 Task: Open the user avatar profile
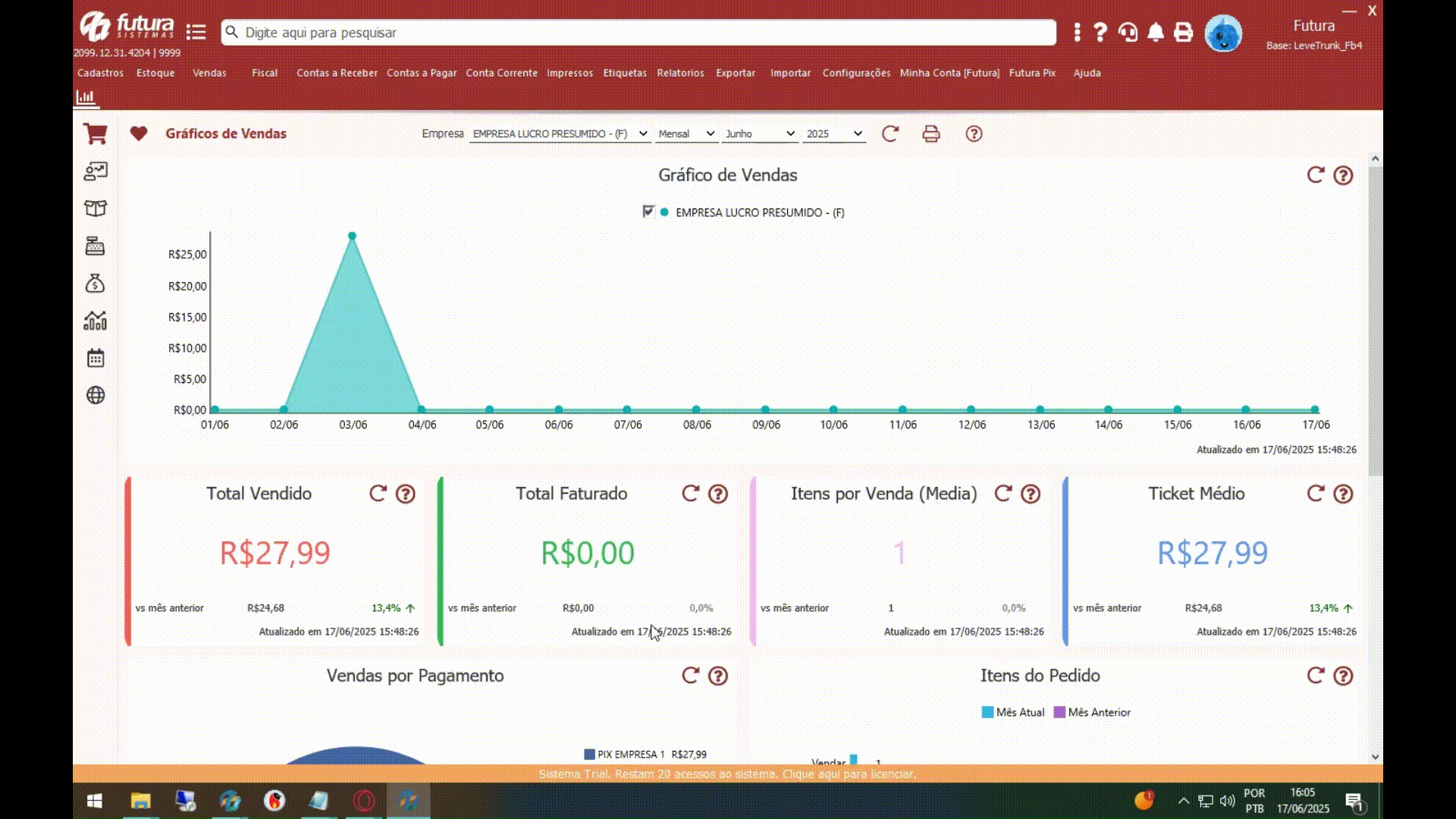point(1223,33)
